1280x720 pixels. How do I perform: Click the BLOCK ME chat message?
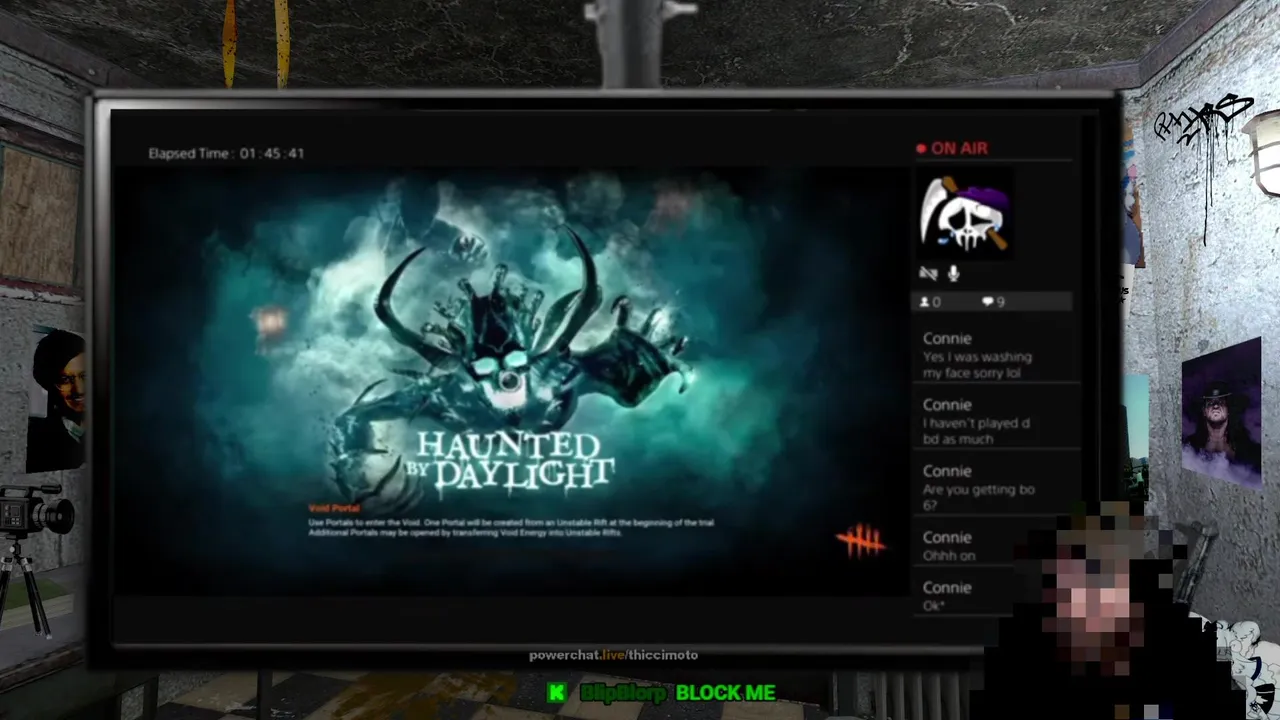click(x=725, y=692)
